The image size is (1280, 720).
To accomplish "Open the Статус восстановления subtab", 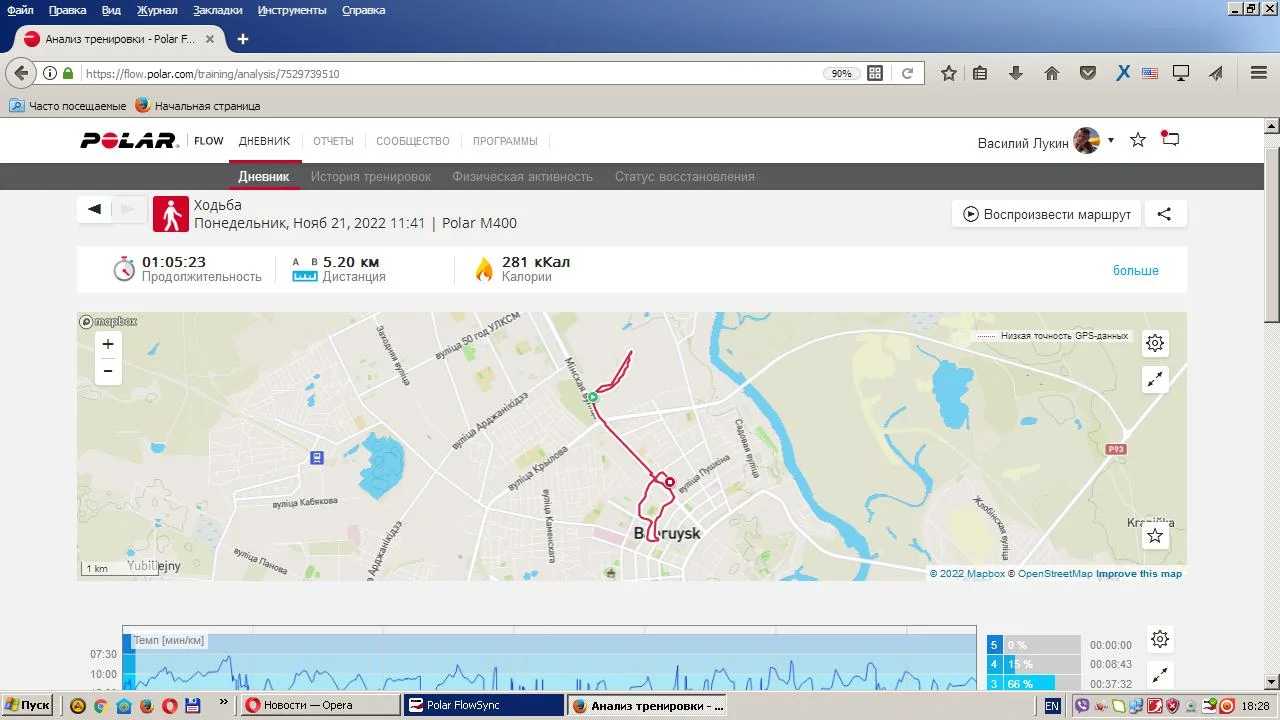I will coord(685,177).
